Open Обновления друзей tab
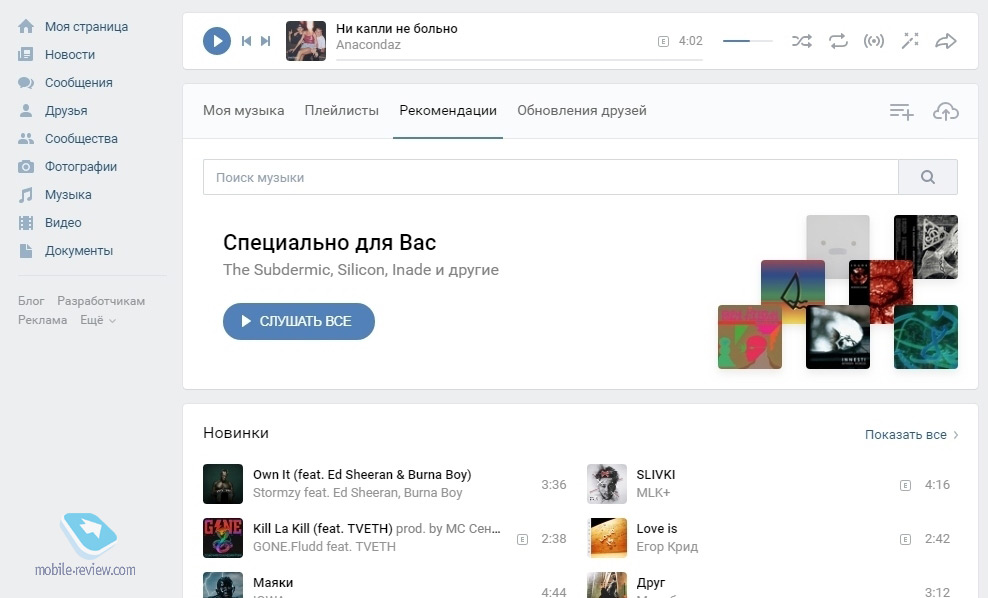This screenshot has height=598, width=988. click(582, 110)
